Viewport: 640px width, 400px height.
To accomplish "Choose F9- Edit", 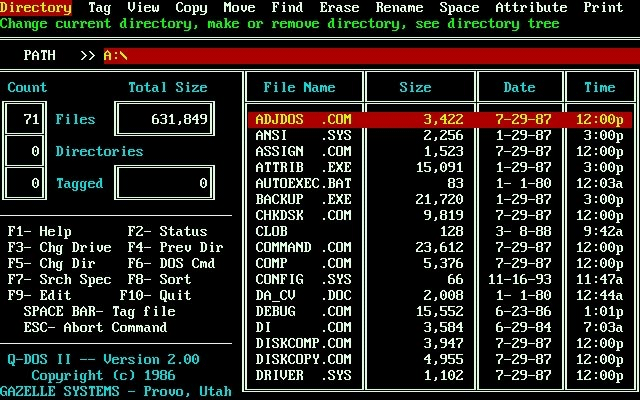I will tap(40, 295).
